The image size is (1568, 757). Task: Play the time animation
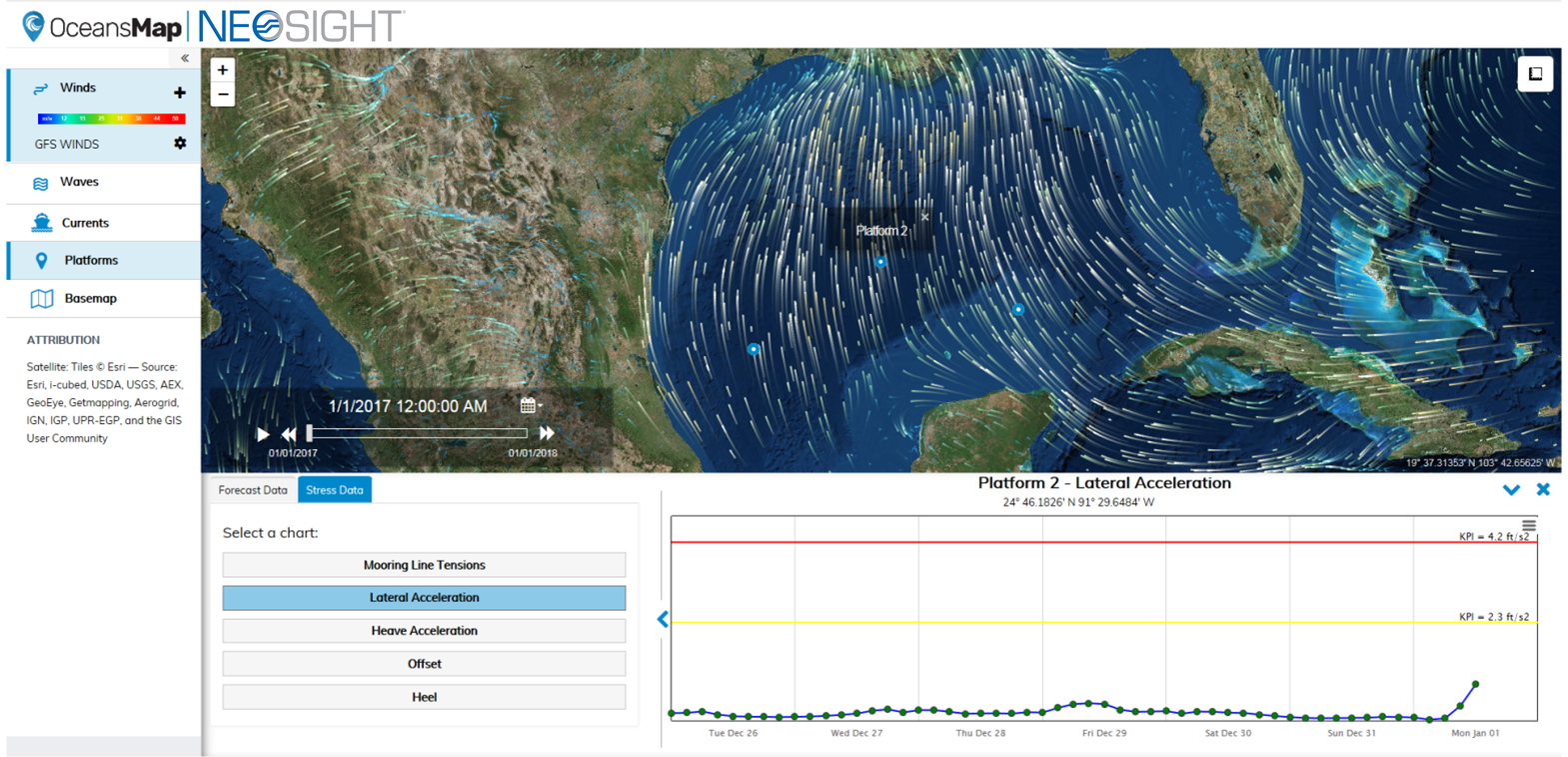coord(263,434)
